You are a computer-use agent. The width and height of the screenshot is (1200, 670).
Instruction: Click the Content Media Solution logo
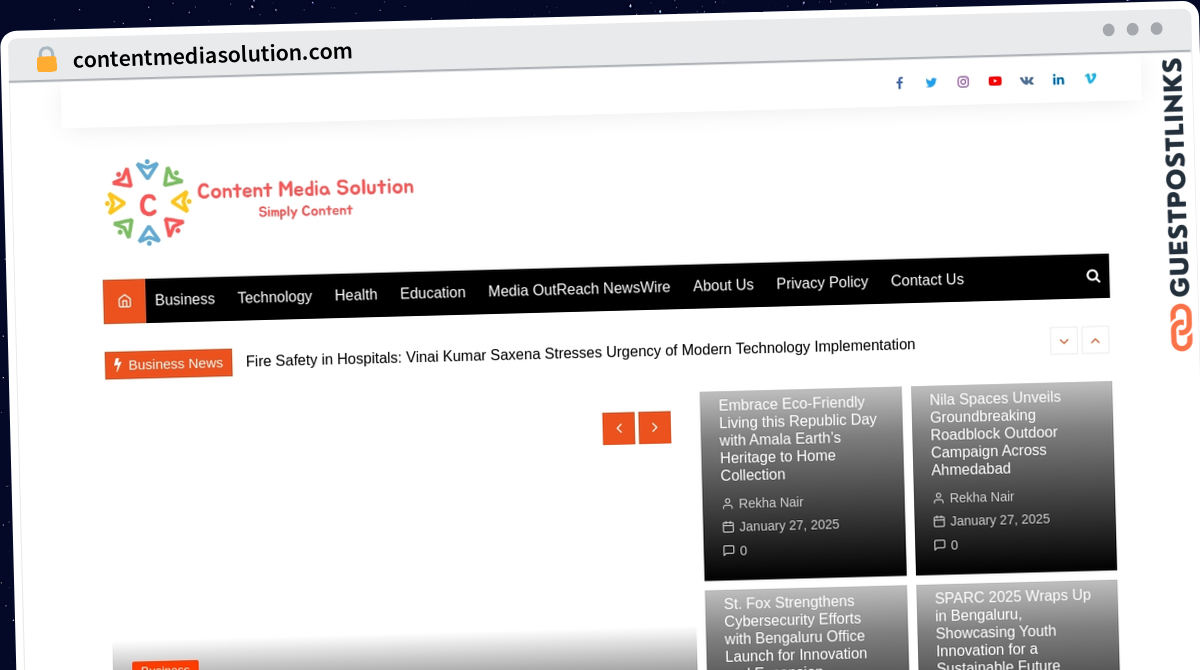(x=259, y=201)
